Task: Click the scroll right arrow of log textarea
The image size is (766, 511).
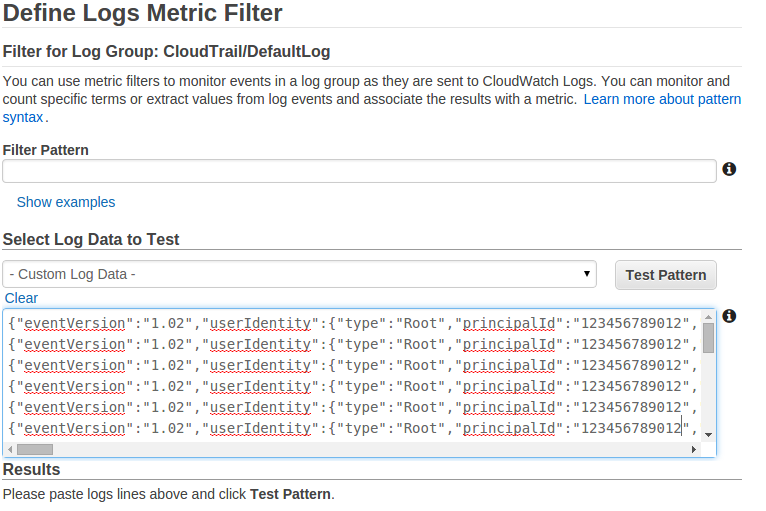Action: point(694,449)
